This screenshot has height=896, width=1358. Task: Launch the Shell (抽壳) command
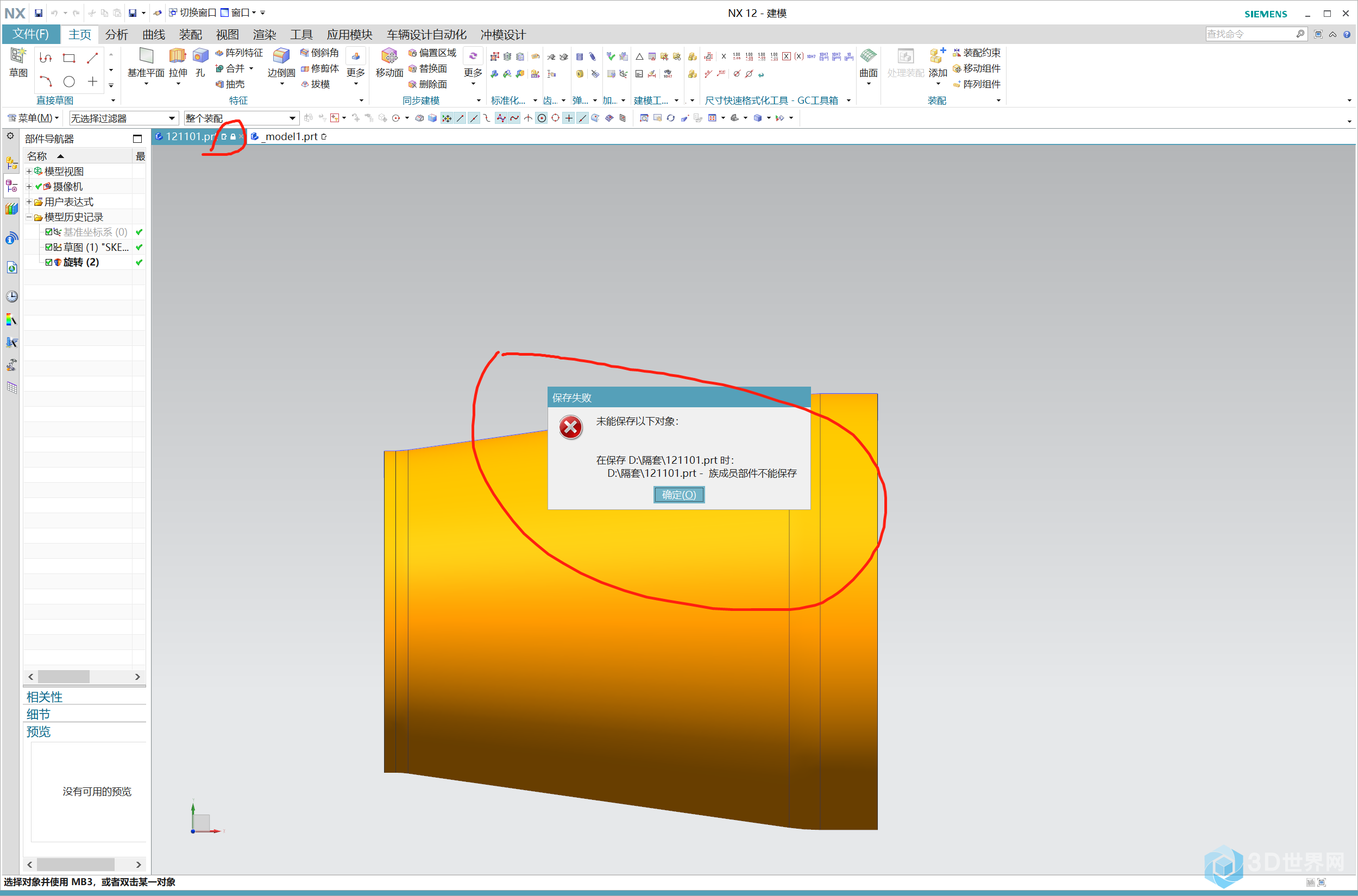click(x=230, y=84)
